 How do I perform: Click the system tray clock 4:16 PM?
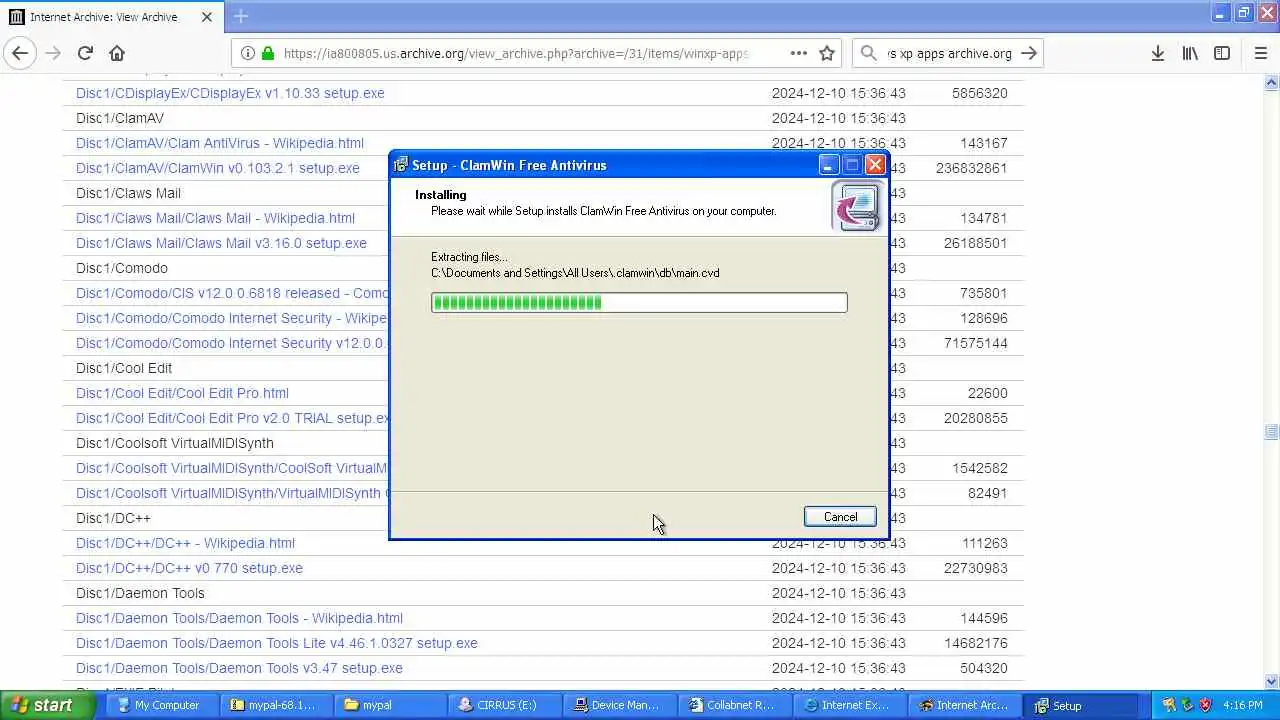(x=1243, y=705)
